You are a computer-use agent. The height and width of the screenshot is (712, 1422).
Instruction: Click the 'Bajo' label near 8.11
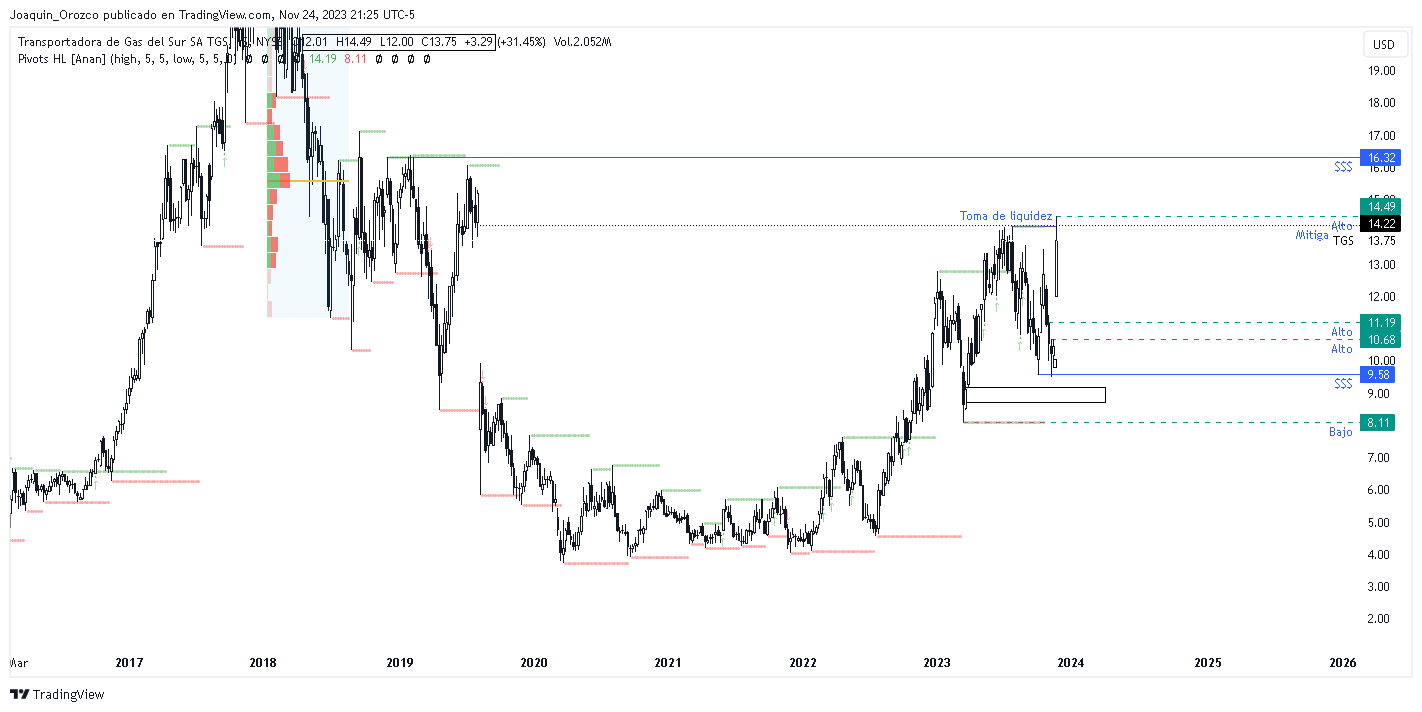pyautogui.click(x=1340, y=432)
